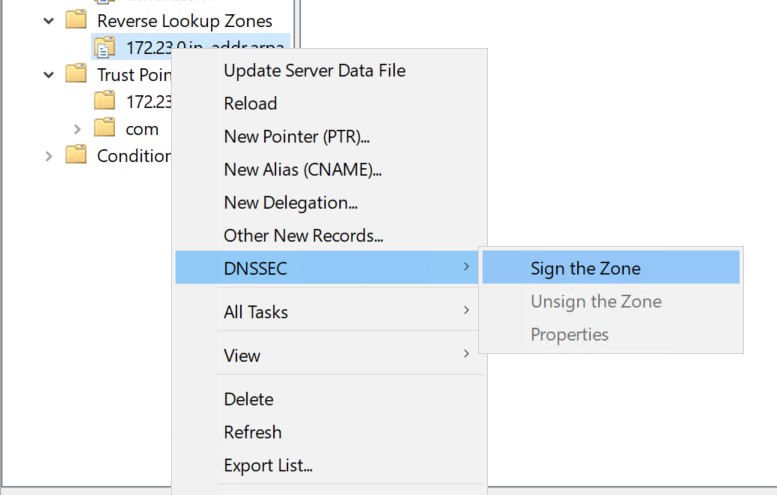Collapse the Trust Points tree node
The image size is (777, 495).
pos(49,75)
